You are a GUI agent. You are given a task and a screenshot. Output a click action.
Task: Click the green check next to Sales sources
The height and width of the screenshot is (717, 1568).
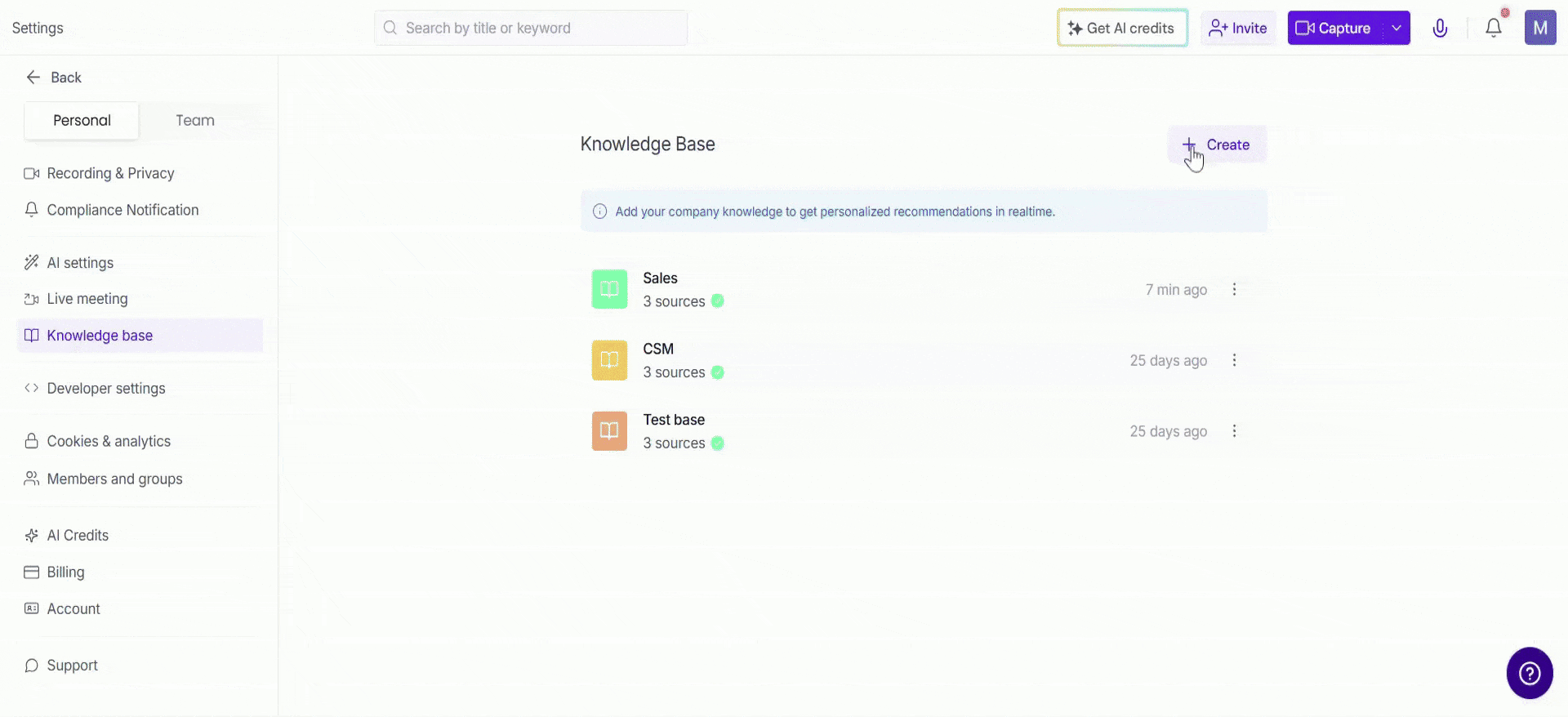[717, 301]
